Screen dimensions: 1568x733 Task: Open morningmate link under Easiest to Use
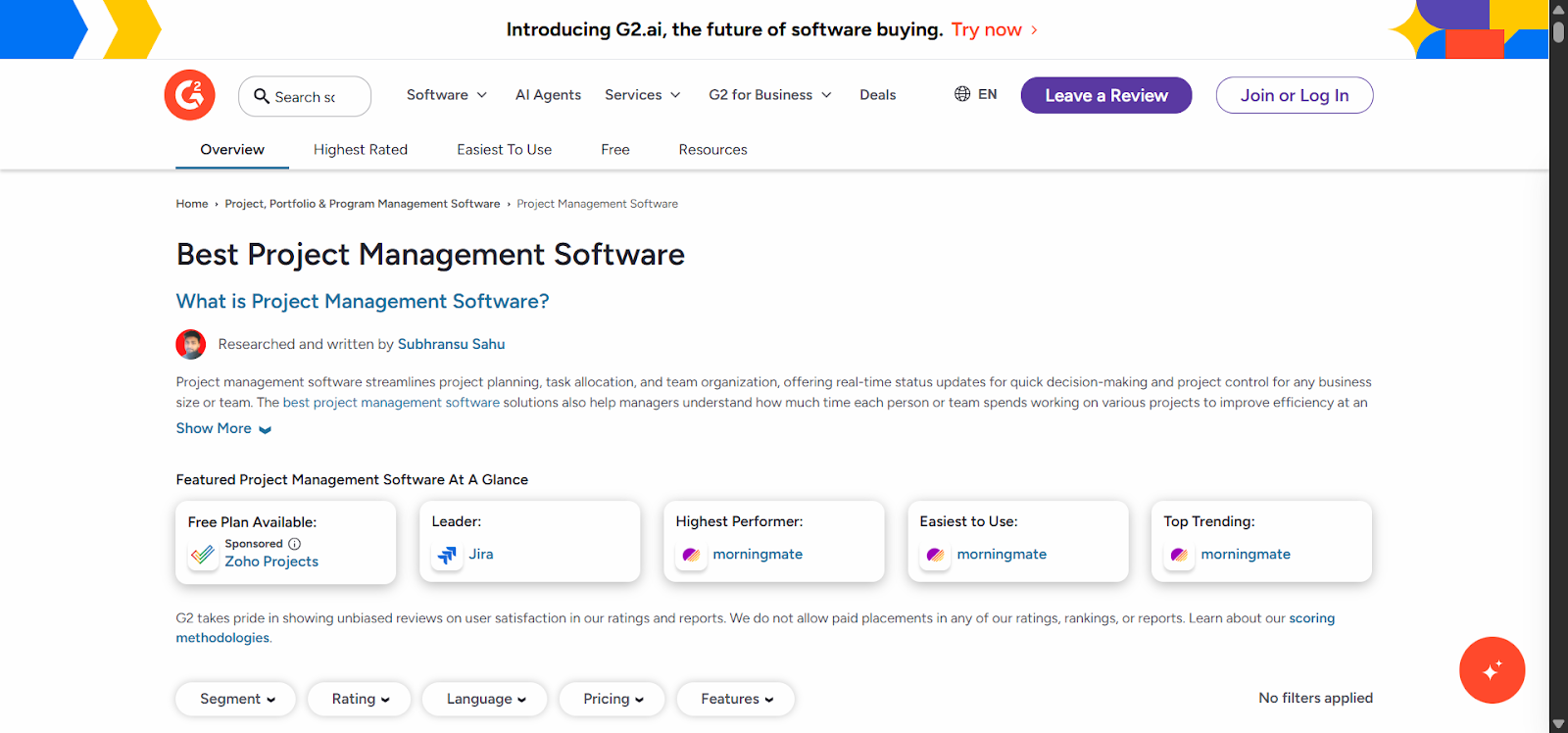tap(1002, 555)
